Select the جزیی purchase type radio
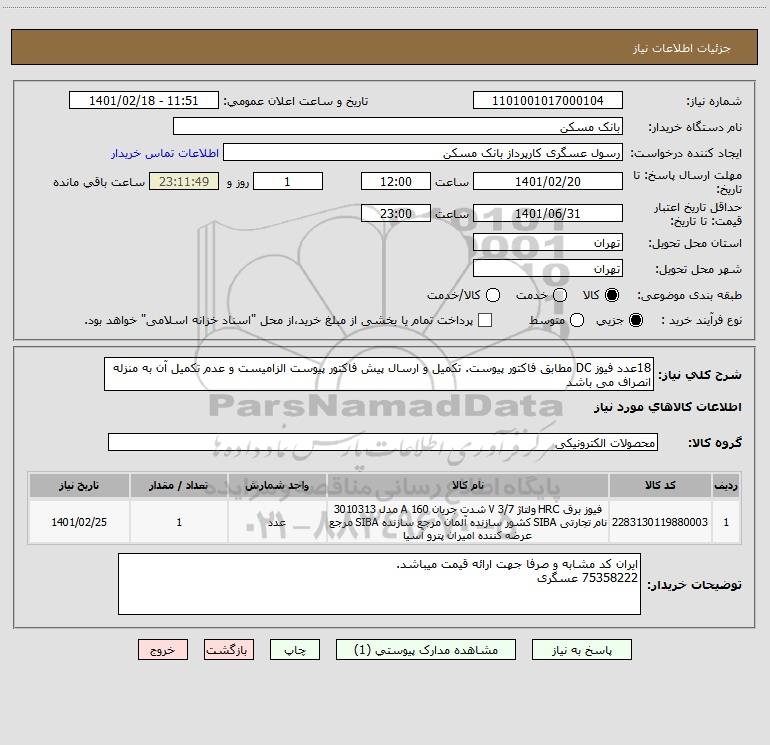The image size is (770, 745). tap(635, 320)
